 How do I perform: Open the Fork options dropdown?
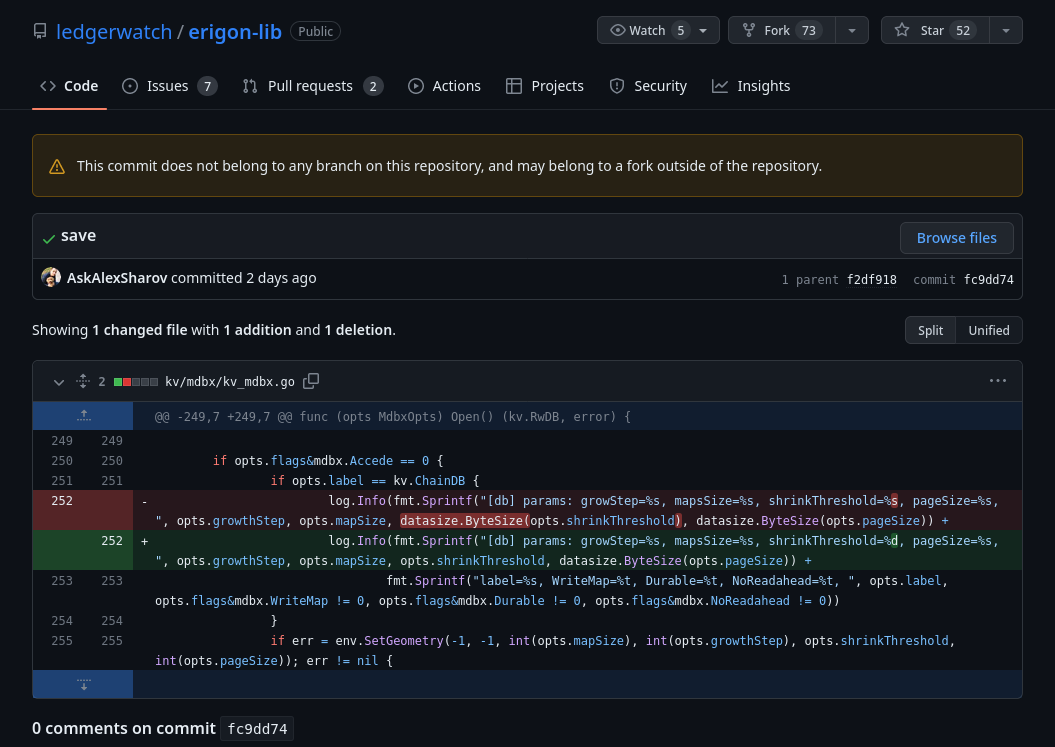coord(852,30)
